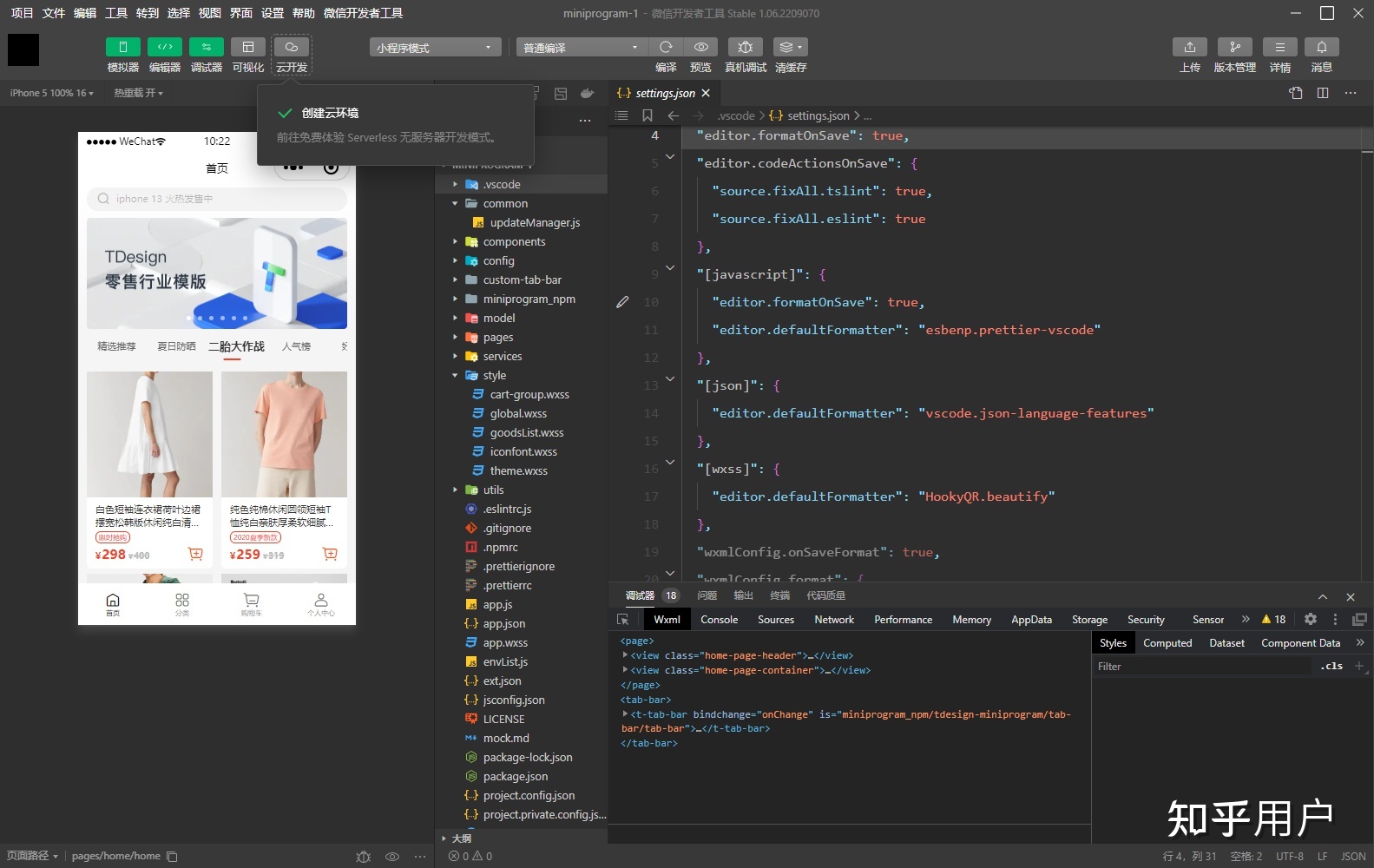Open Version Management (版本管理)

[1235, 47]
